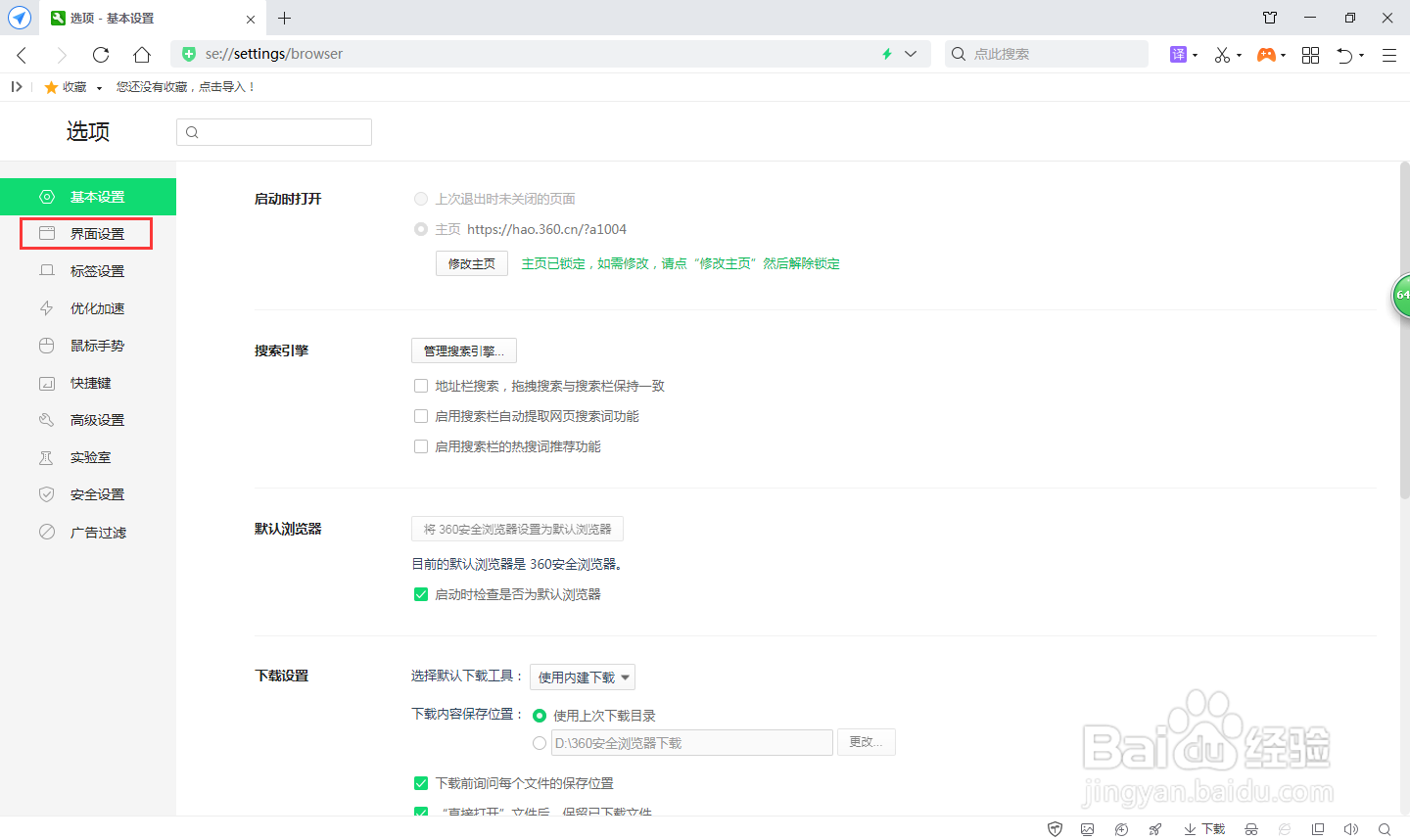Open the game controller icon
This screenshot has width=1410, height=840.
[1267, 55]
